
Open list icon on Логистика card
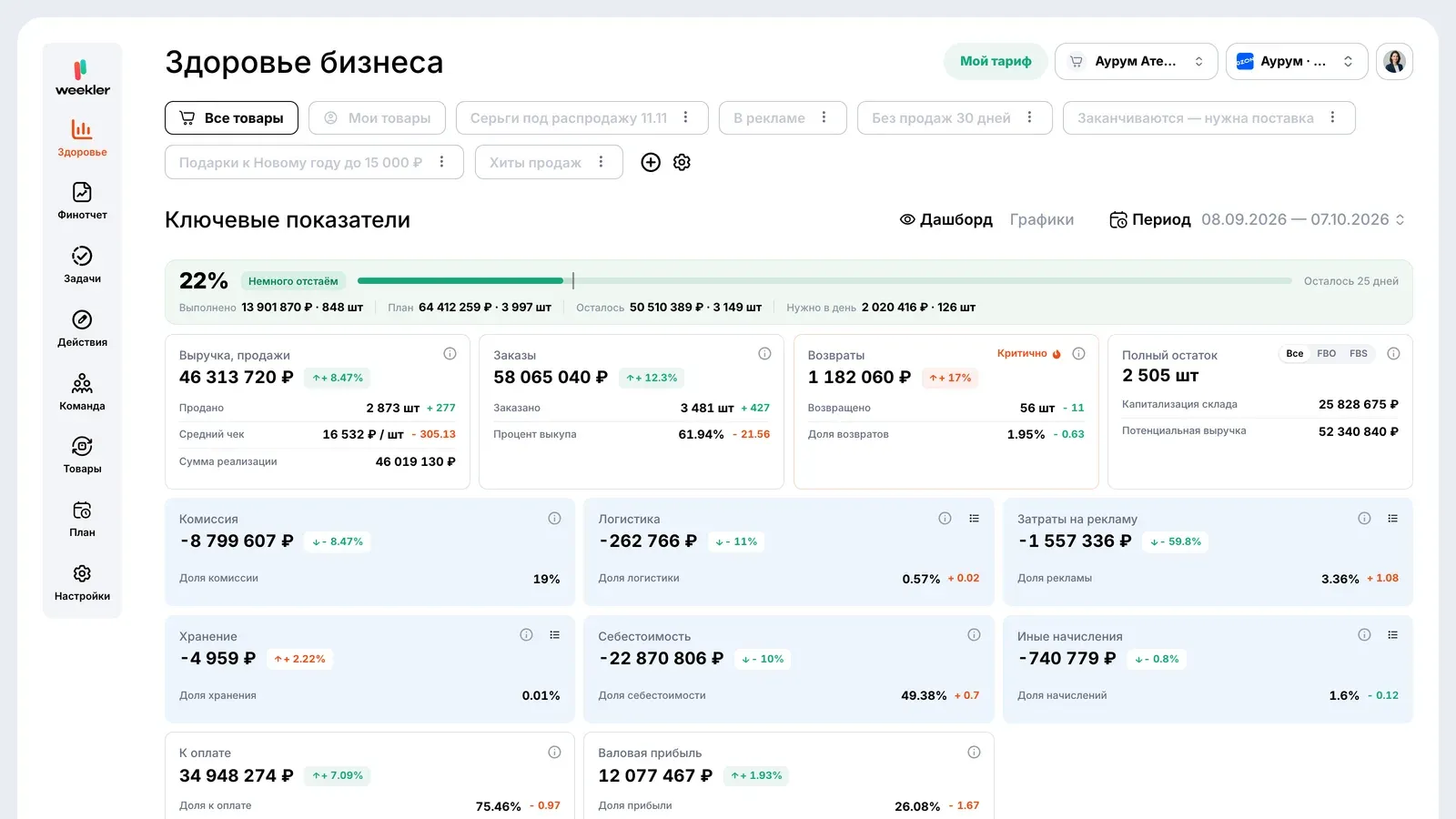(974, 518)
